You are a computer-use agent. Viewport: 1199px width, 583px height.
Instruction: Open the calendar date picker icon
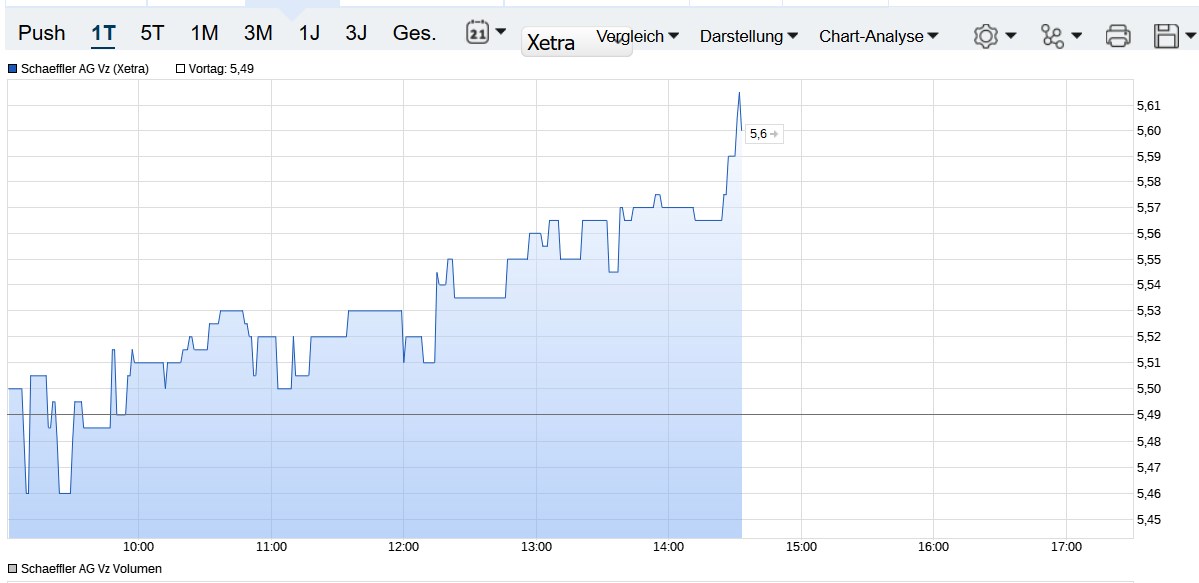(477, 32)
